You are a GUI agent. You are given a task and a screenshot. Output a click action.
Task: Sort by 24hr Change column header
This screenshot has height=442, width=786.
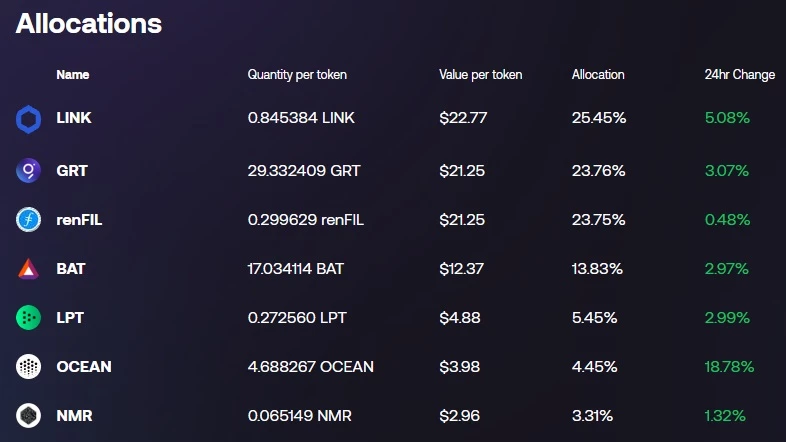(x=740, y=75)
